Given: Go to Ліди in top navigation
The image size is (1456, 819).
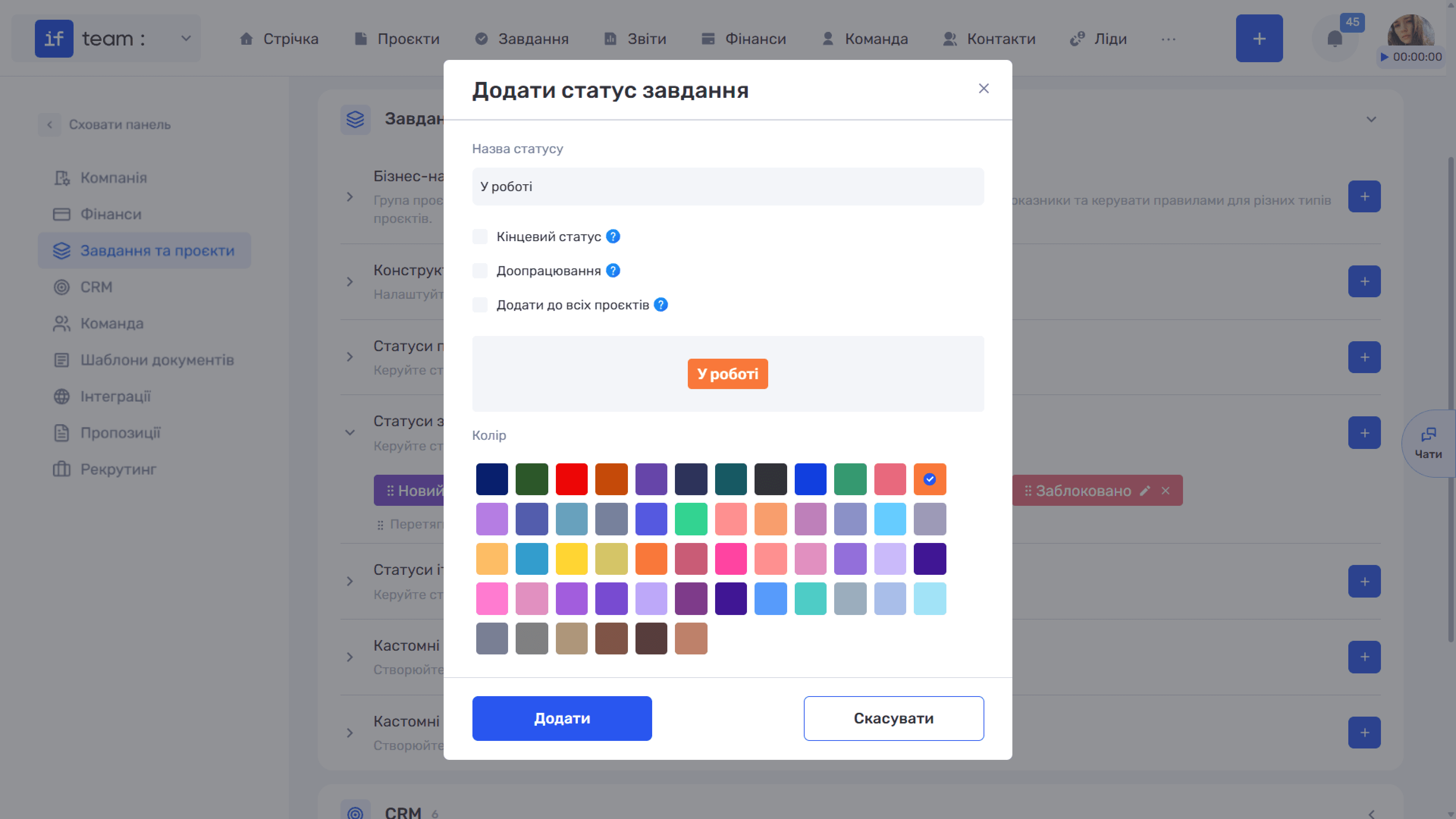Looking at the screenshot, I should pos(1098,38).
